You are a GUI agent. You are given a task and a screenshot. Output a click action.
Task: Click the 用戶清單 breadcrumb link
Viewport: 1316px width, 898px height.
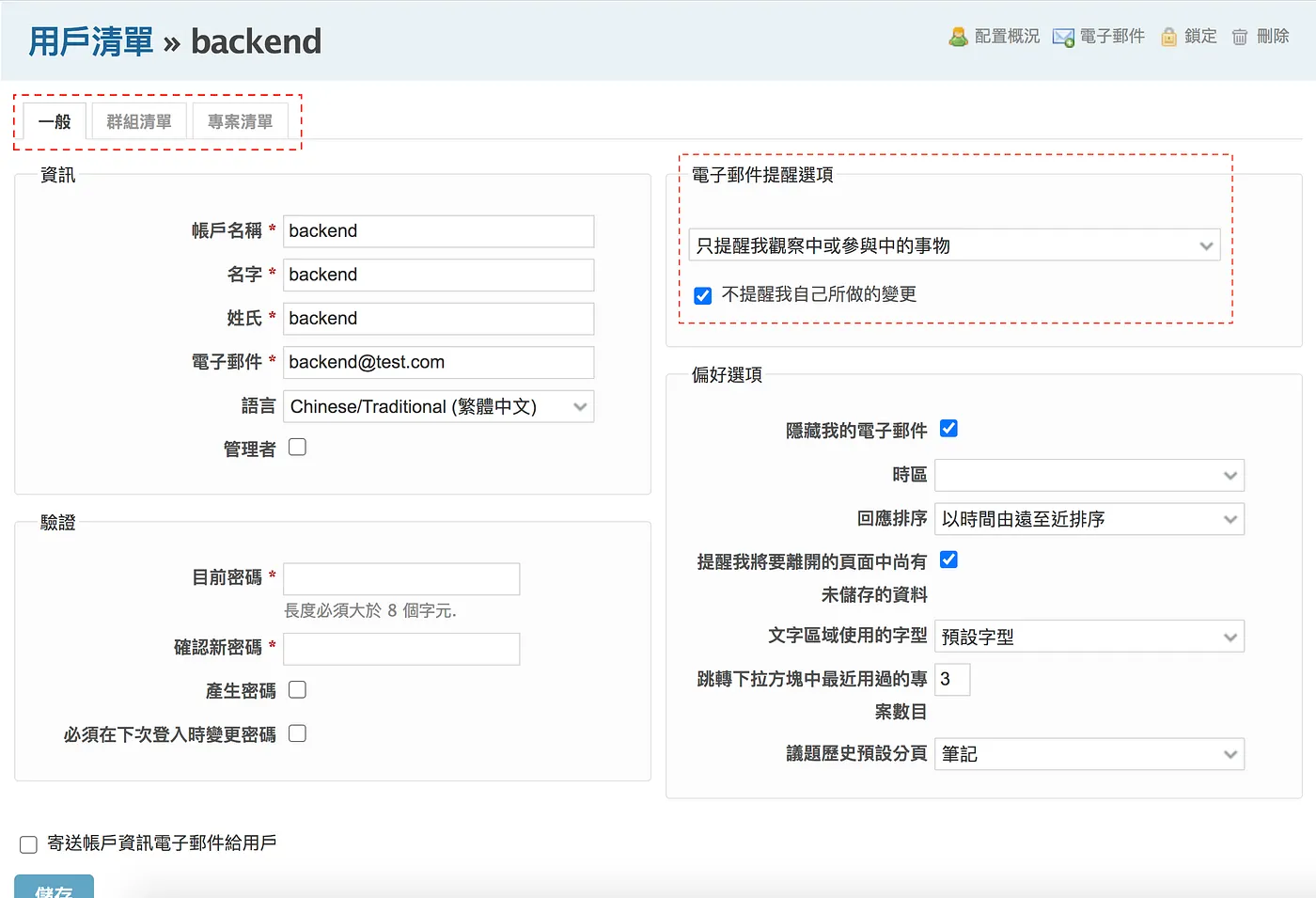(90, 41)
